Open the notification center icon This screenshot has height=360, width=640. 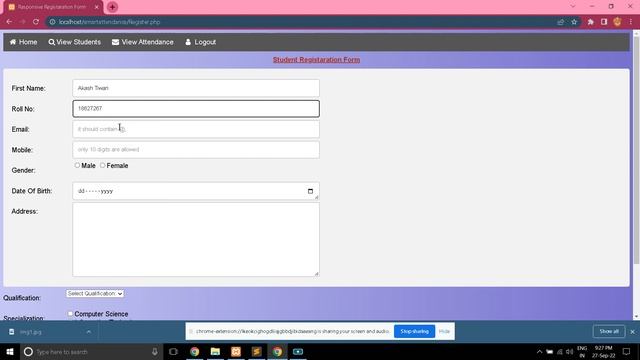[626, 351]
